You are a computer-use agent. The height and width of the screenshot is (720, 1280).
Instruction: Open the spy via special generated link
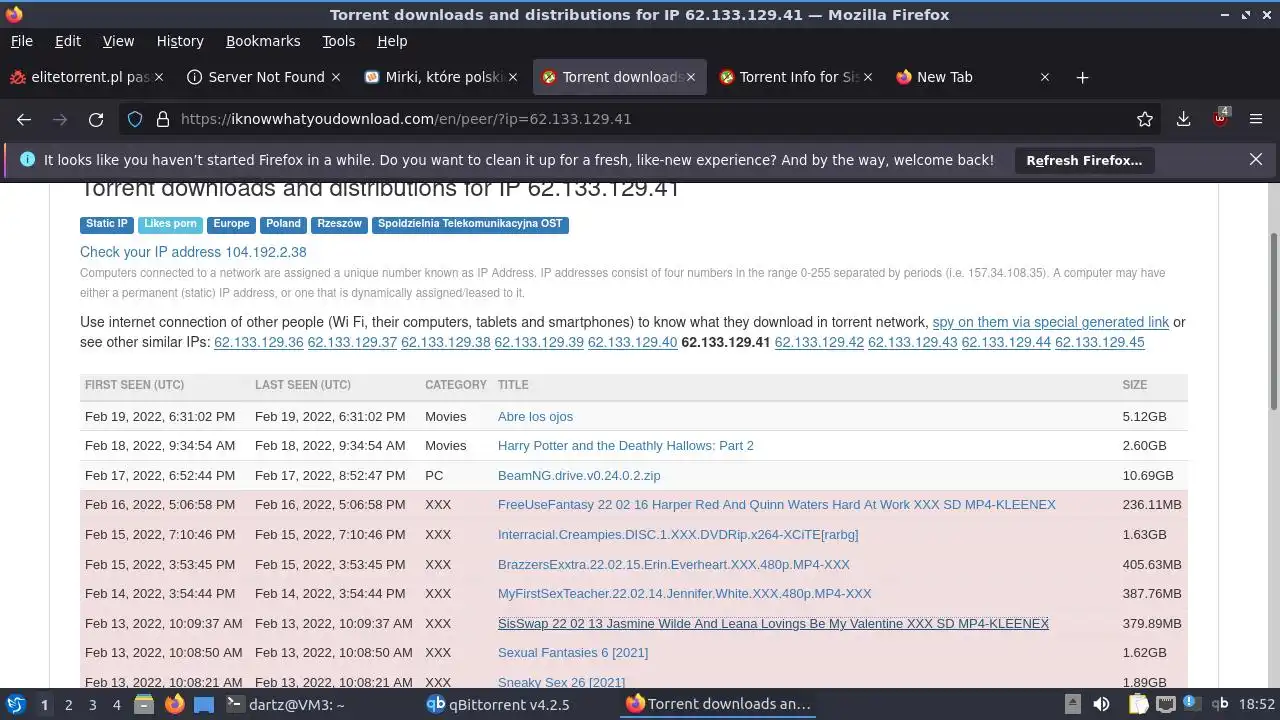click(1051, 322)
